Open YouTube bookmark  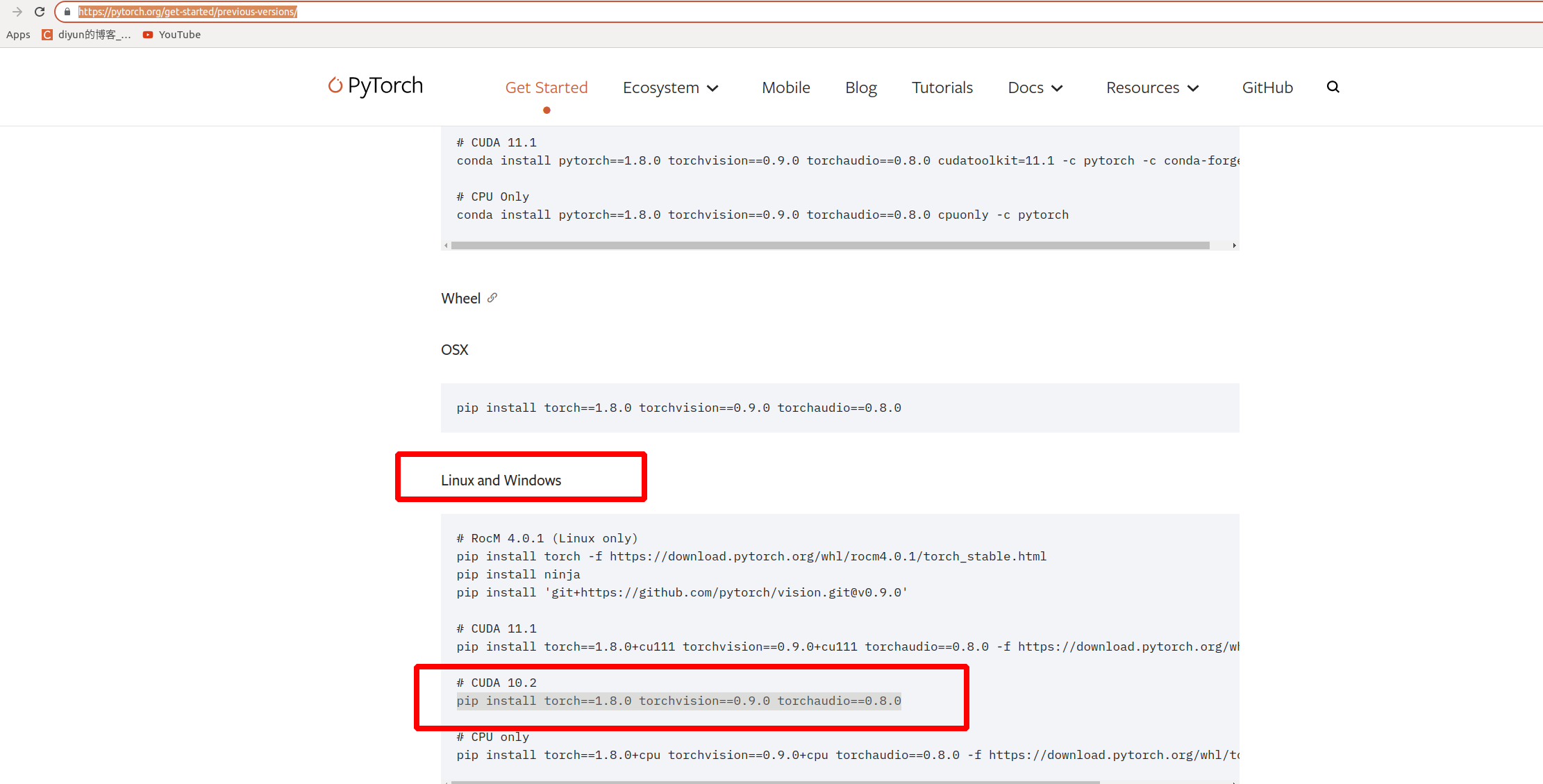172,35
